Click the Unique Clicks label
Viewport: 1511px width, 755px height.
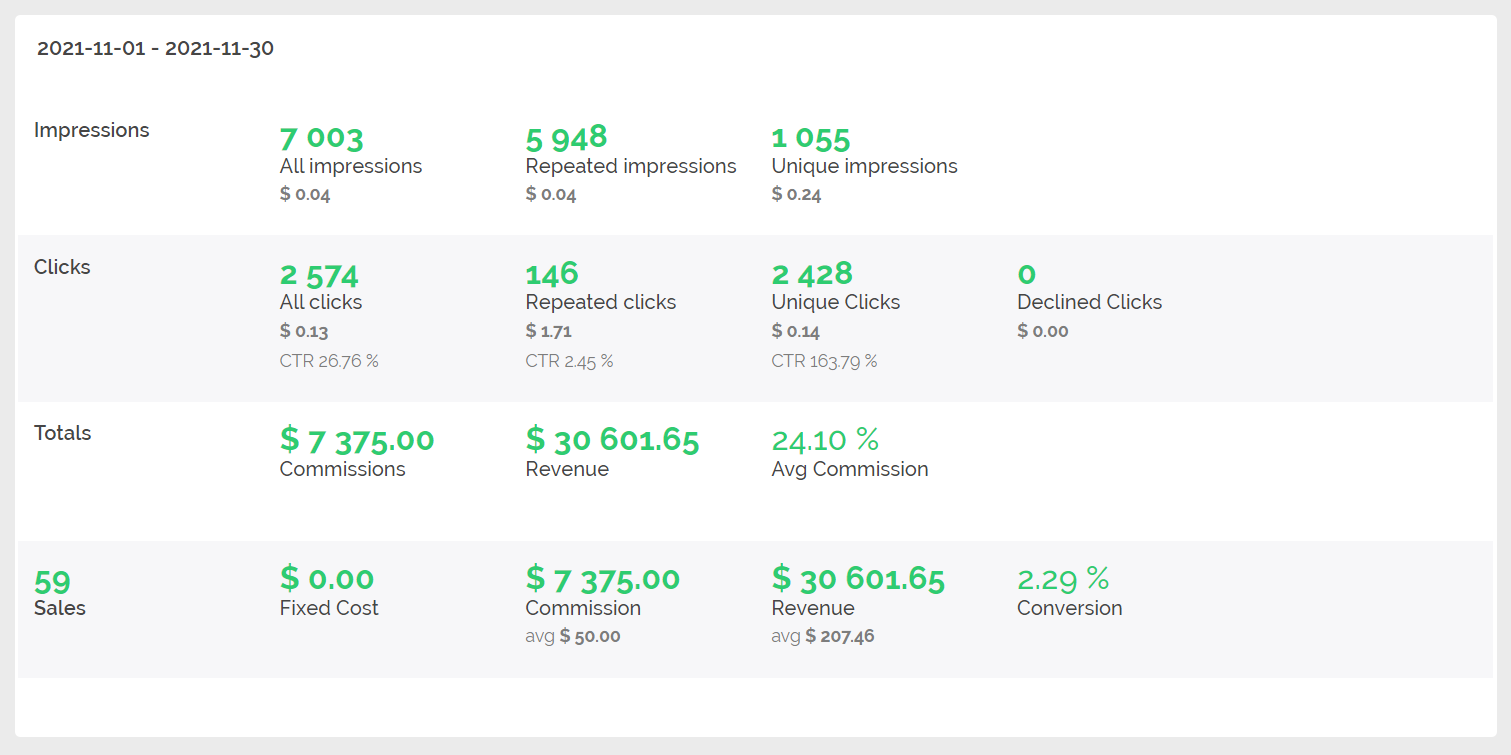point(836,302)
